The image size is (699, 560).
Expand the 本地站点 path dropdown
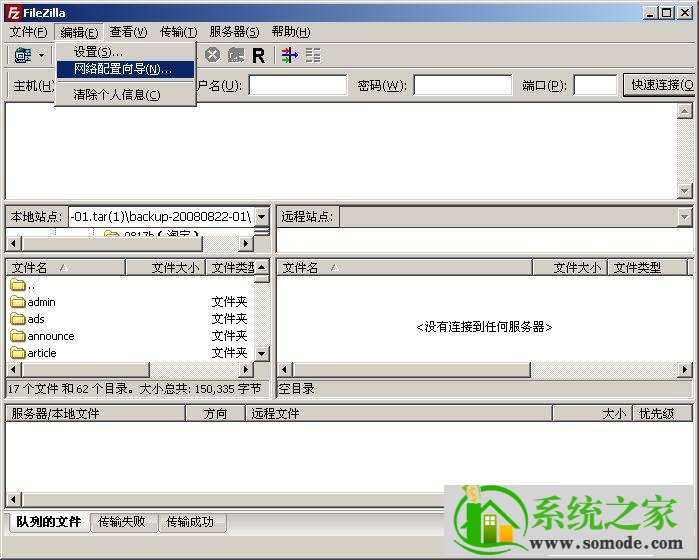(262, 217)
